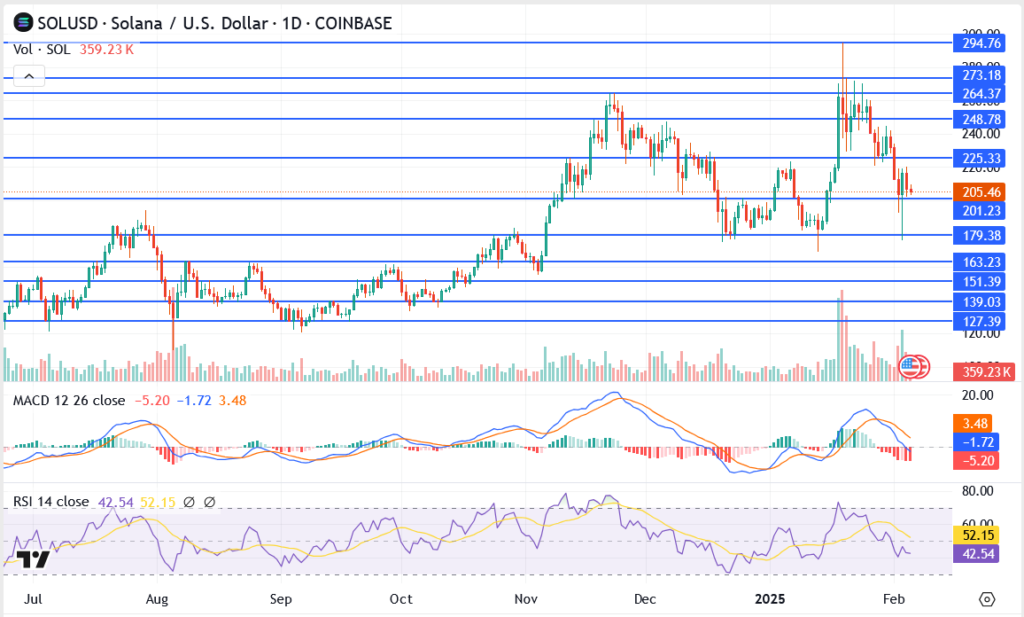
Task: Open the US flag economic event icon
Action: [909, 366]
